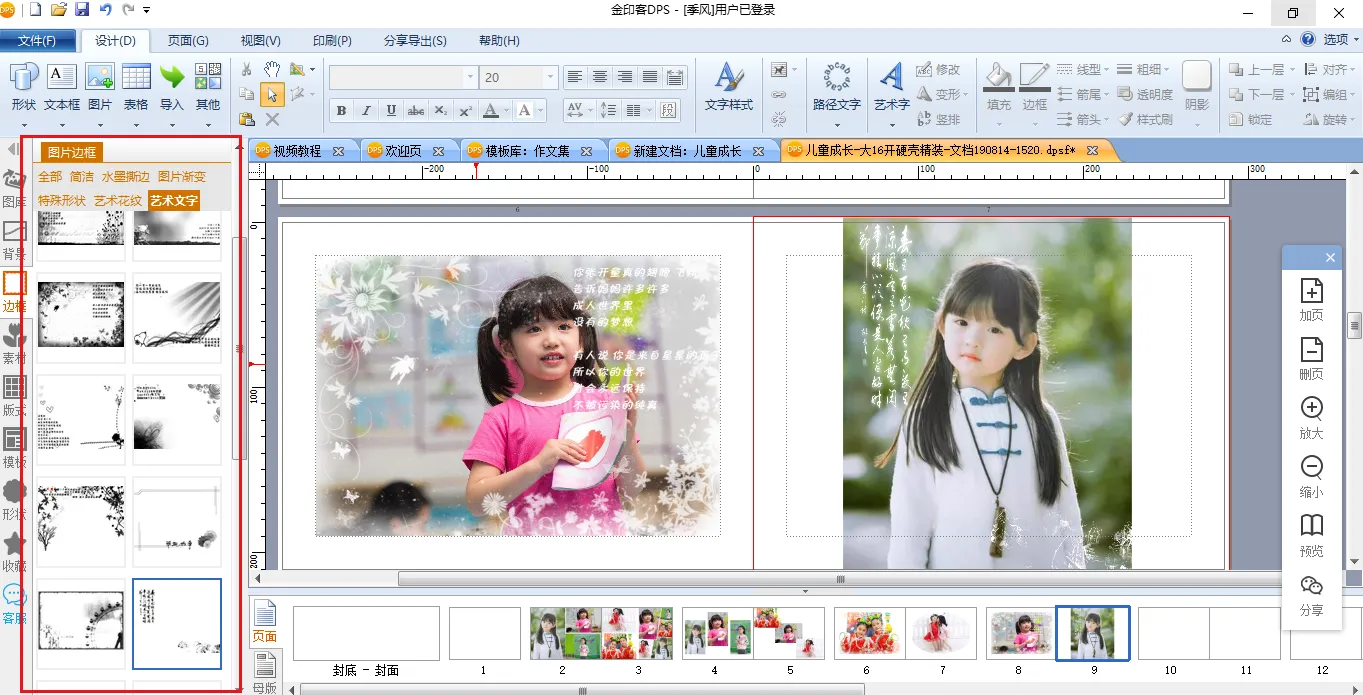Open the font size dropdown showing 20

(x=550, y=78)
